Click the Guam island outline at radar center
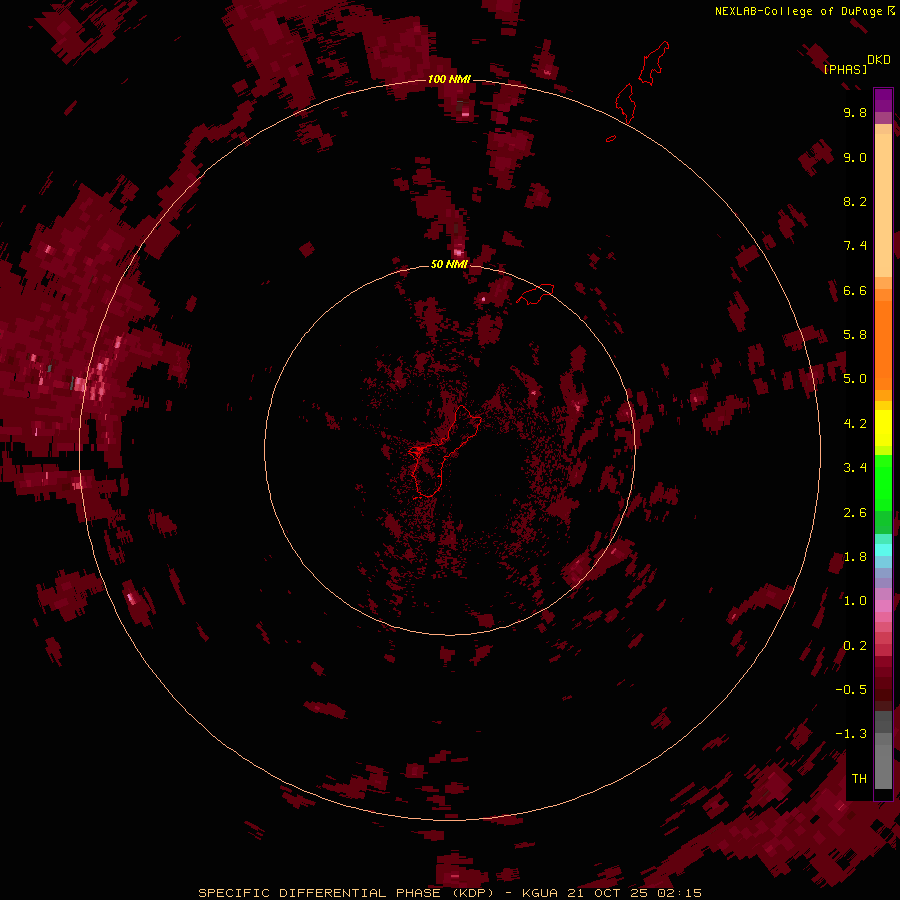Screen dimensions: 900x900 coord(444,451)
